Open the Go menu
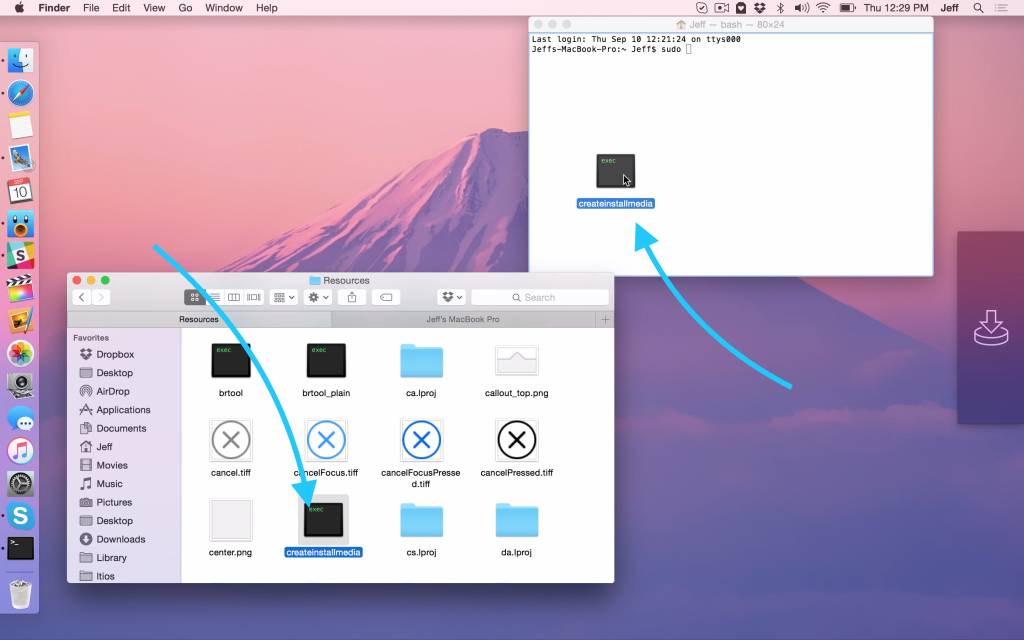Screen dimensions: 1024x640 pos(185,8)
